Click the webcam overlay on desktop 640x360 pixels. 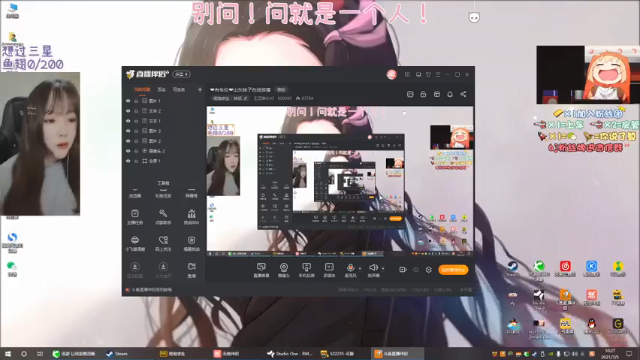click(x=40, y=144)
